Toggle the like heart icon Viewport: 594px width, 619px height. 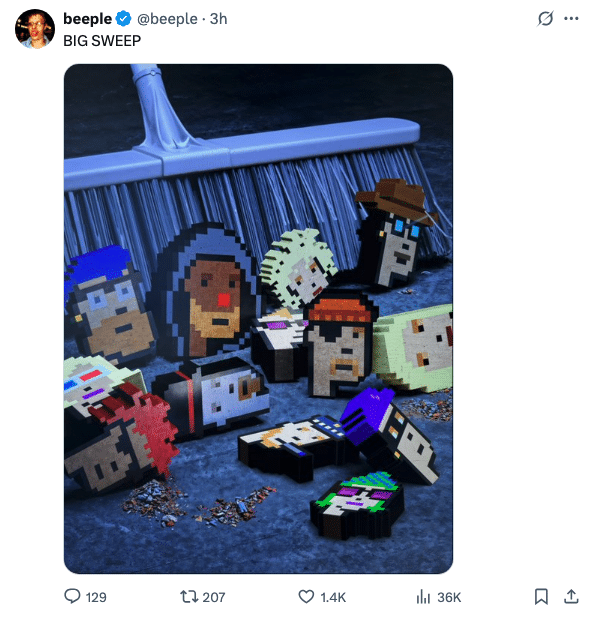pos(306,596)
